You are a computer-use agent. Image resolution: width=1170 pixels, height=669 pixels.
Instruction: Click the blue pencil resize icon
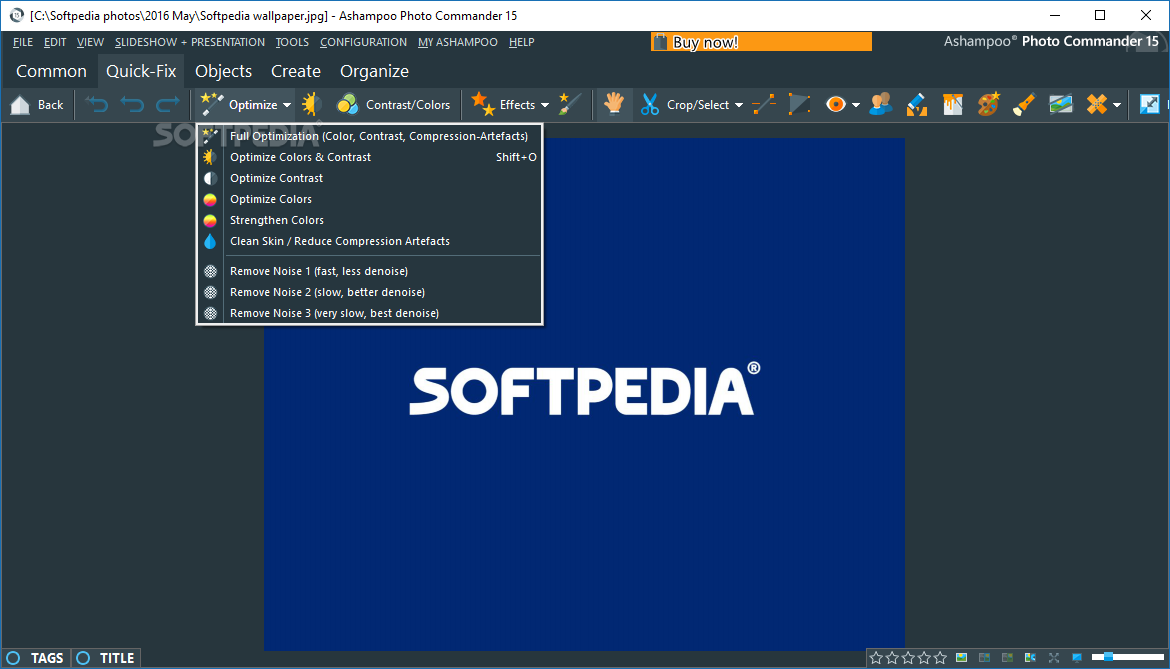(x=917, y=104)
